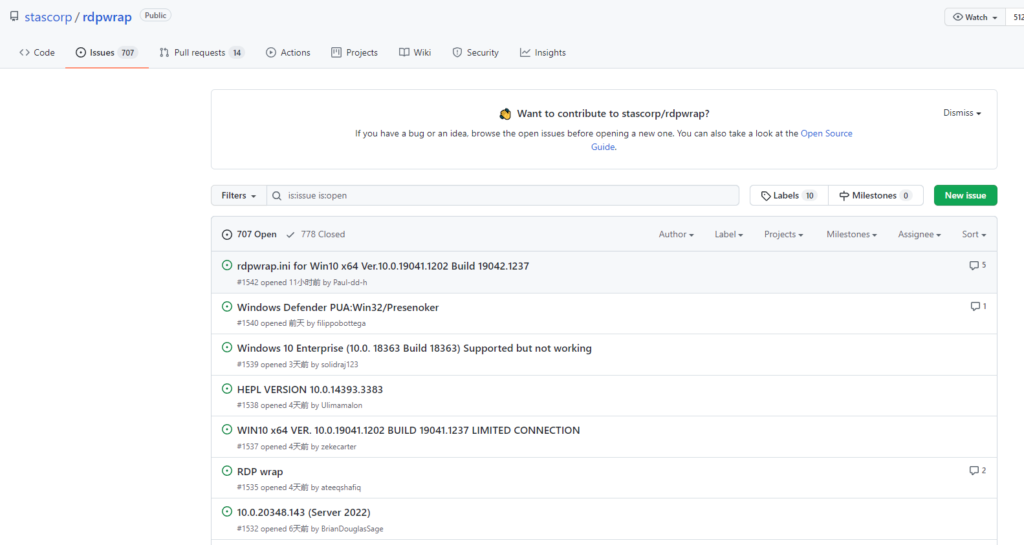This screenshot has width=1024, height=545.
Task: Switch to the Projects tab
Action: click(354, 53)
